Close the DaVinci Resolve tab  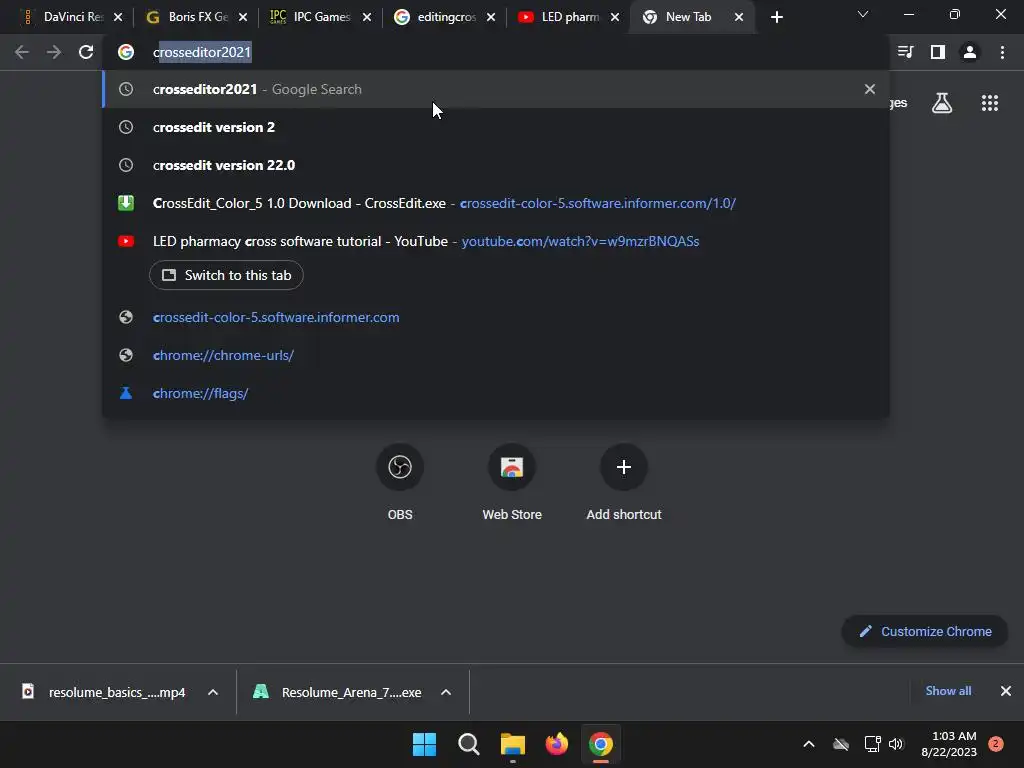pos(118,17)
